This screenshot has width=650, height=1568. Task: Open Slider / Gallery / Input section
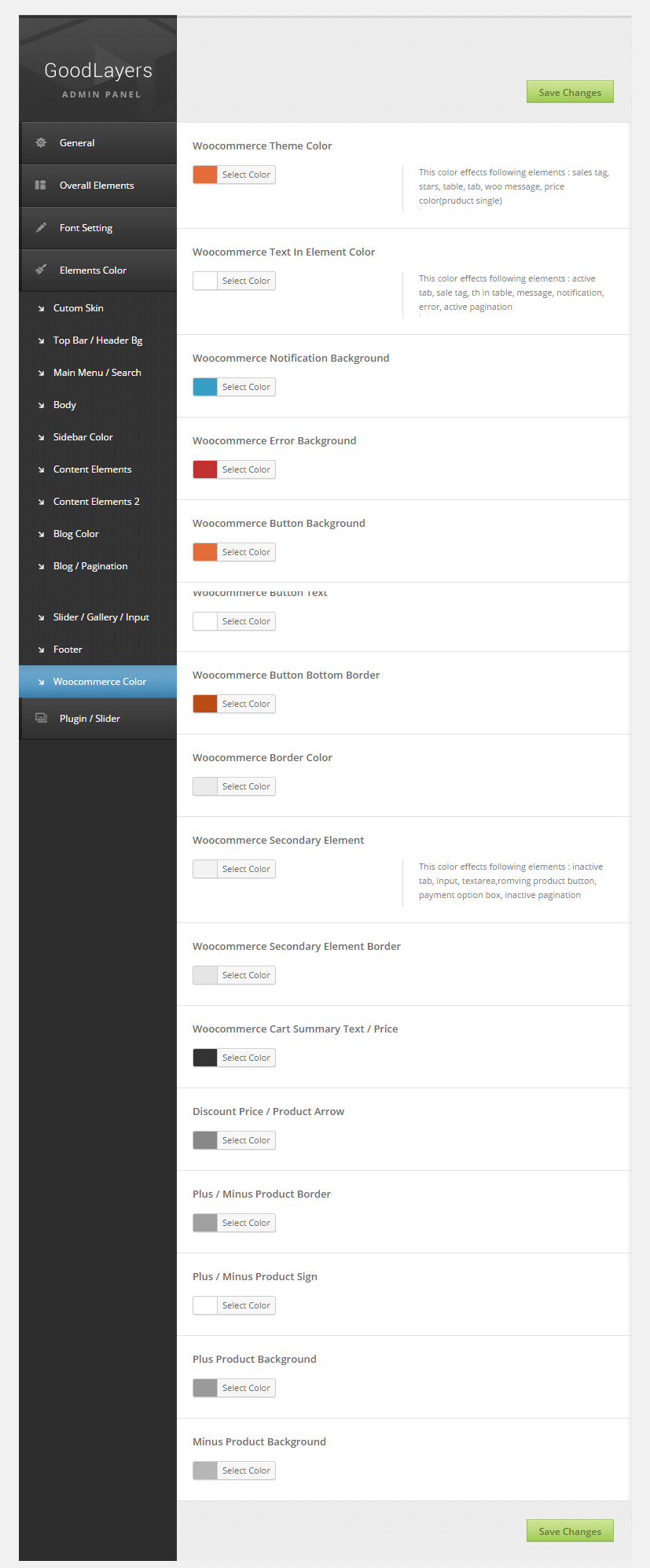click(x=97, y=617)
